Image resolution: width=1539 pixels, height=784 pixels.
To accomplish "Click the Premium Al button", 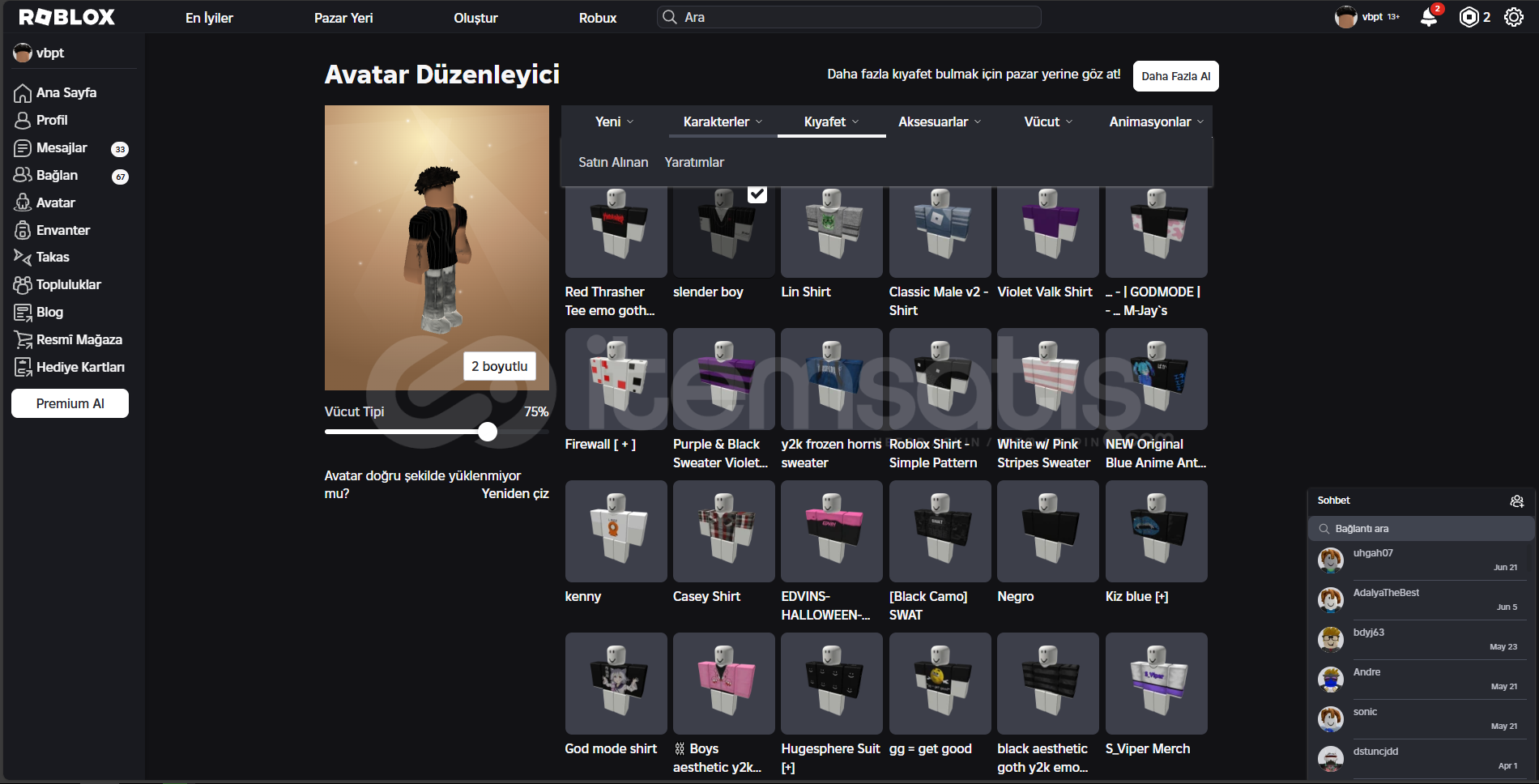I will click(70, 403).
